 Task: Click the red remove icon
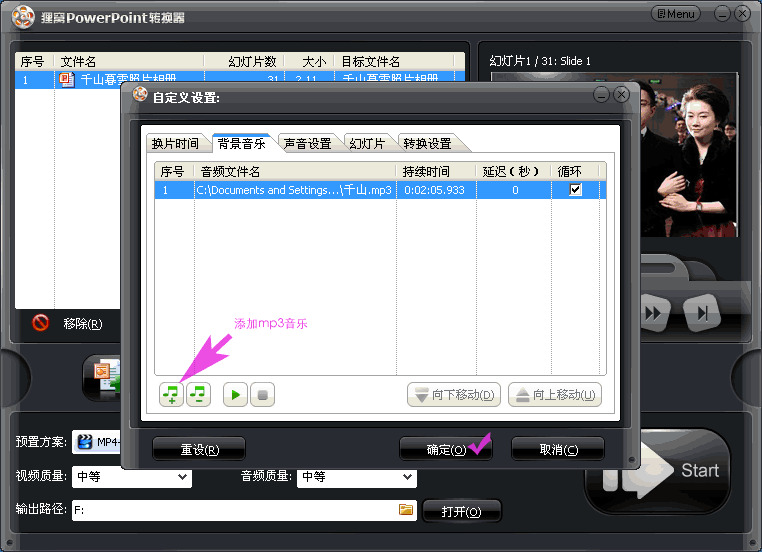coord(40,323)
